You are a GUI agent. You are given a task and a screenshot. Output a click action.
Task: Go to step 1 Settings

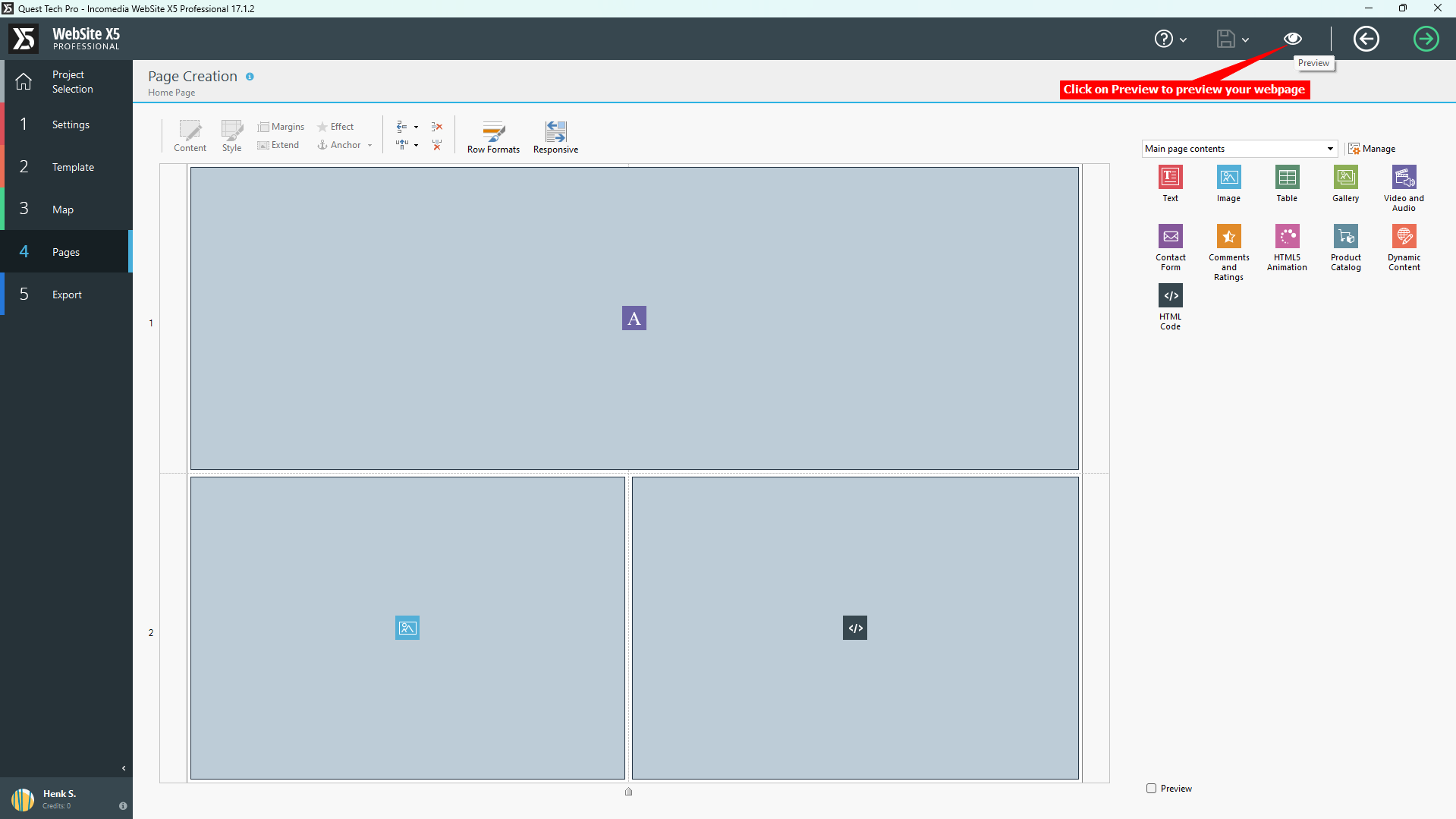[x=66, y=124]
